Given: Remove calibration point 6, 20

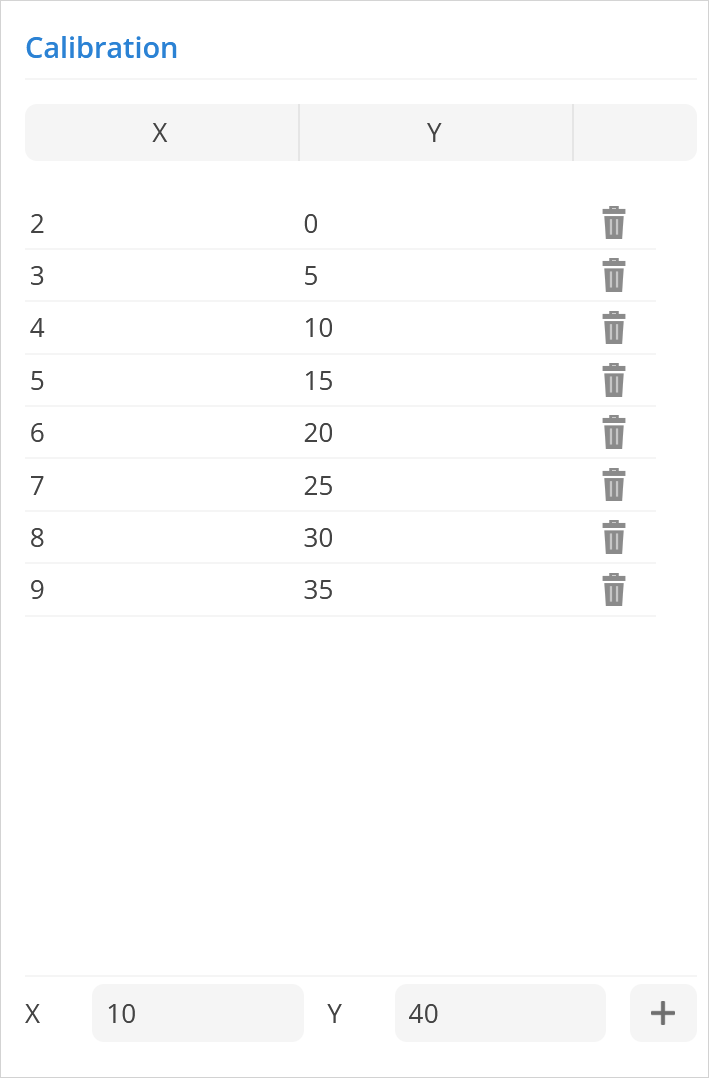Looking at the screenshot, I should pyautogui.click(x=613, y=432).
